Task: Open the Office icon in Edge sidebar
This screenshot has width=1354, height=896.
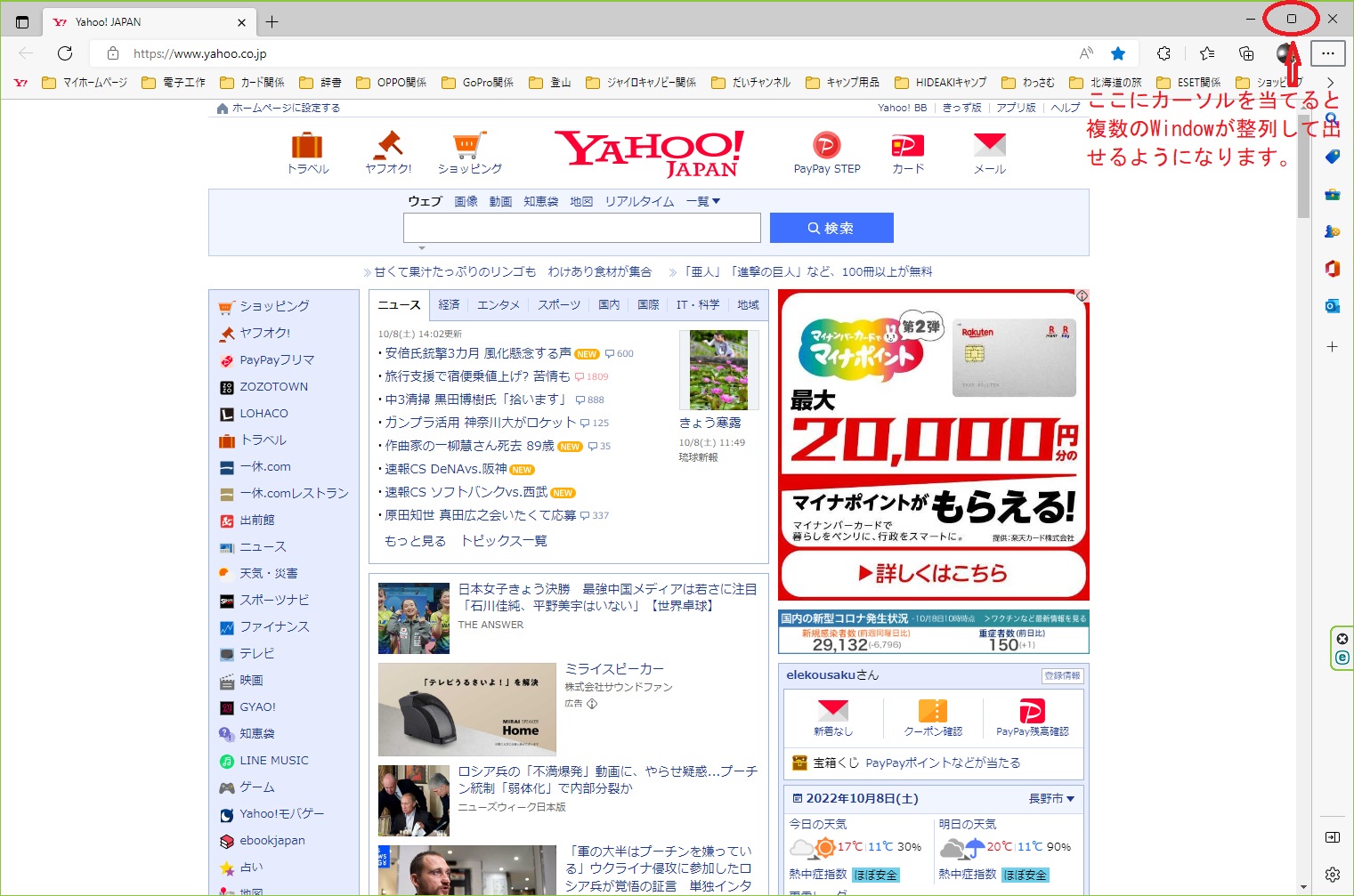Action: point(1332,268)
